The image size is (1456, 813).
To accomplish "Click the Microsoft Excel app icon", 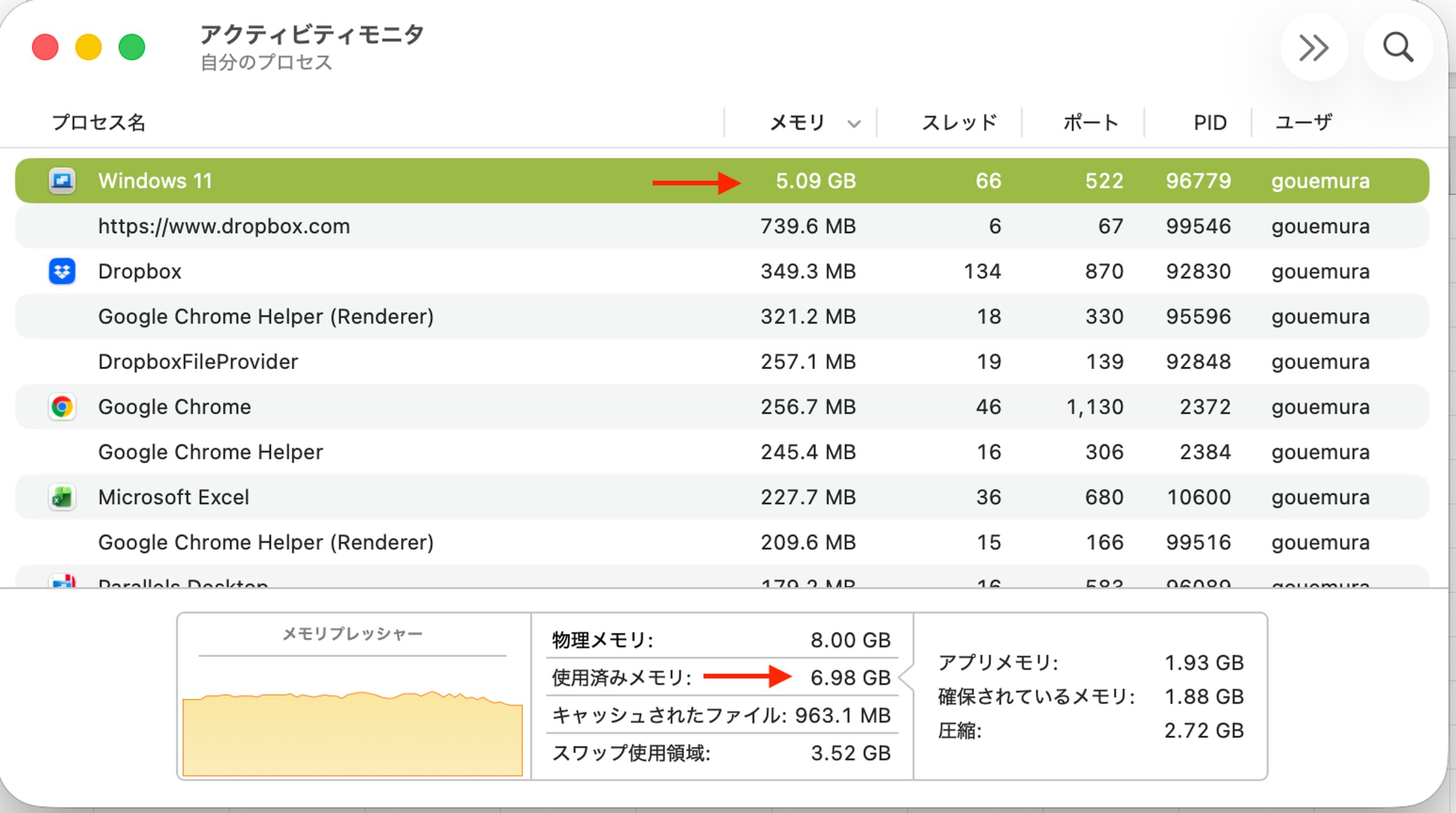I will (x=62, y=497).
